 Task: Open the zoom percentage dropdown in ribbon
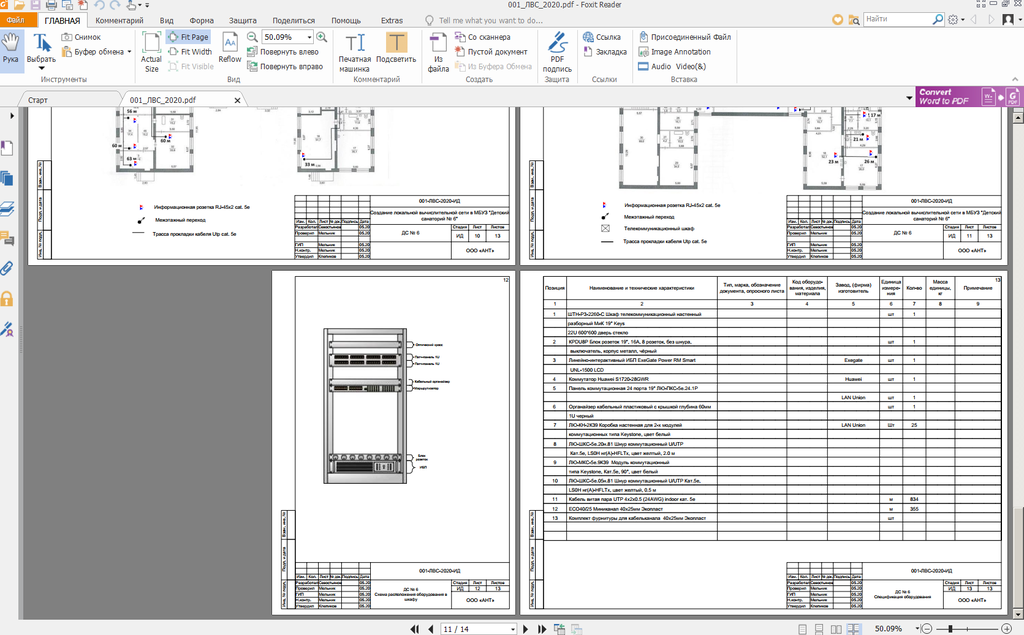click(312, 37)
